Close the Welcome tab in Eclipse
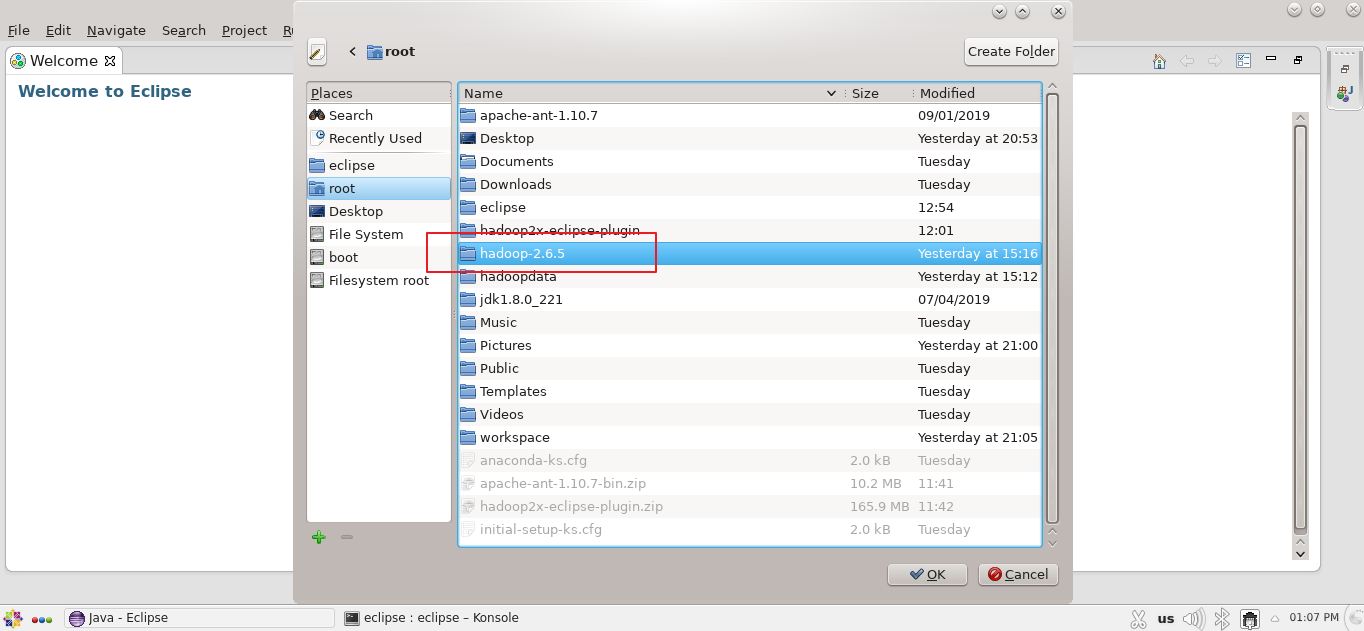The width and height of the screenshot is (1364, 631). [x=111, y=61]
